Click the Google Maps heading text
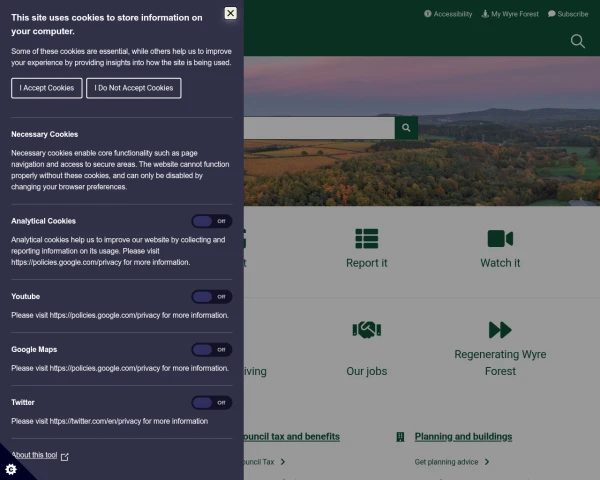This screenshot has height=480, width=600. click(34, 349)
